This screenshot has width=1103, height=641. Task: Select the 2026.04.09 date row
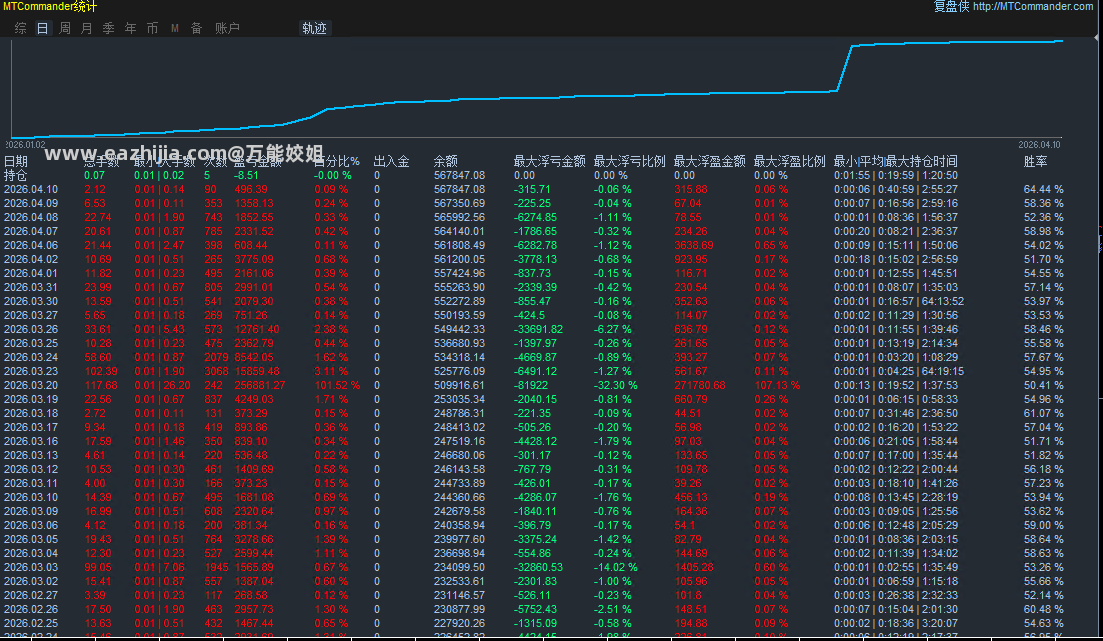pyautogui.click(x=535, y=203)
